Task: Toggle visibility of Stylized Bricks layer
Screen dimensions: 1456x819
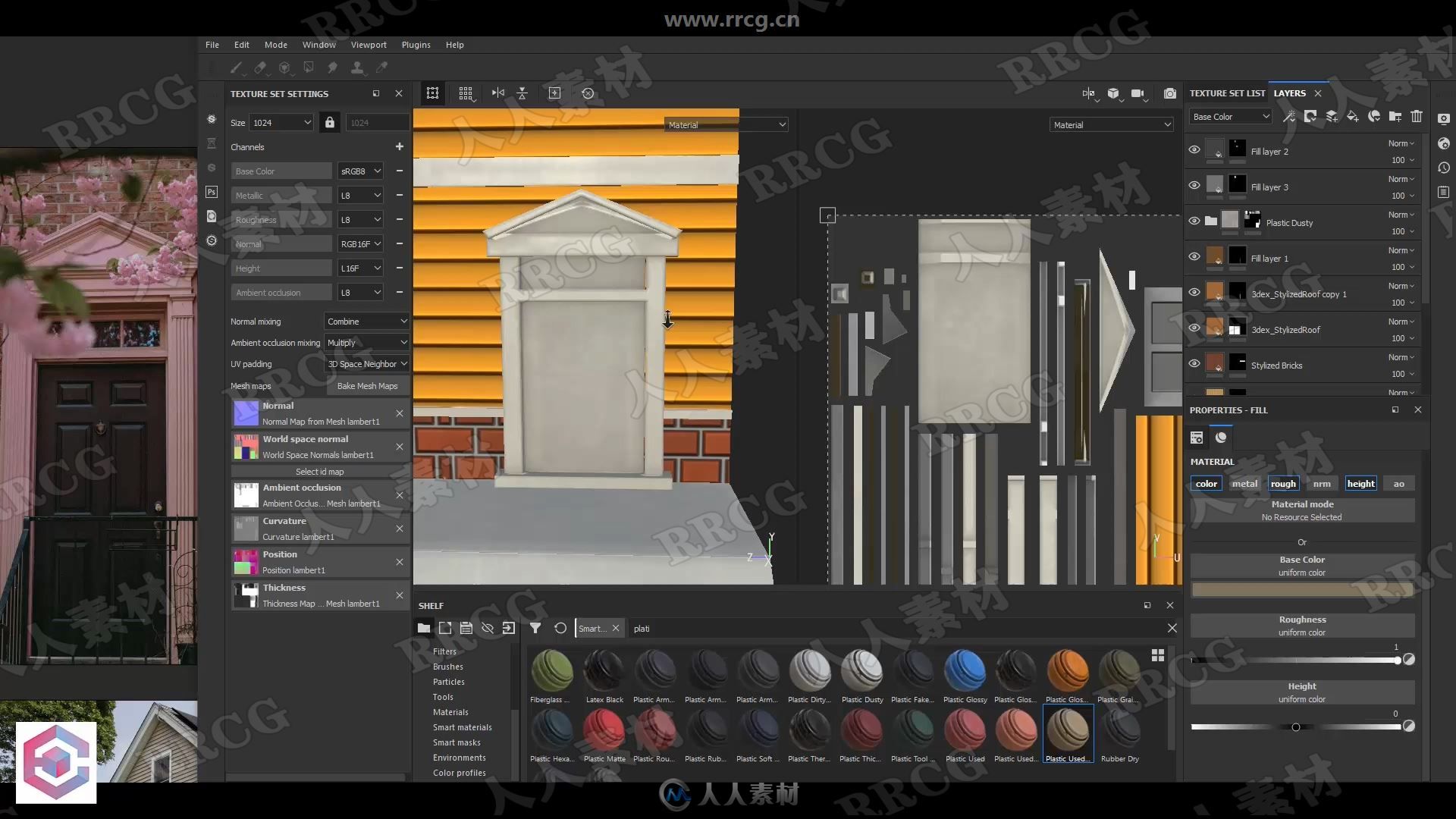Action: [1194, 363]
